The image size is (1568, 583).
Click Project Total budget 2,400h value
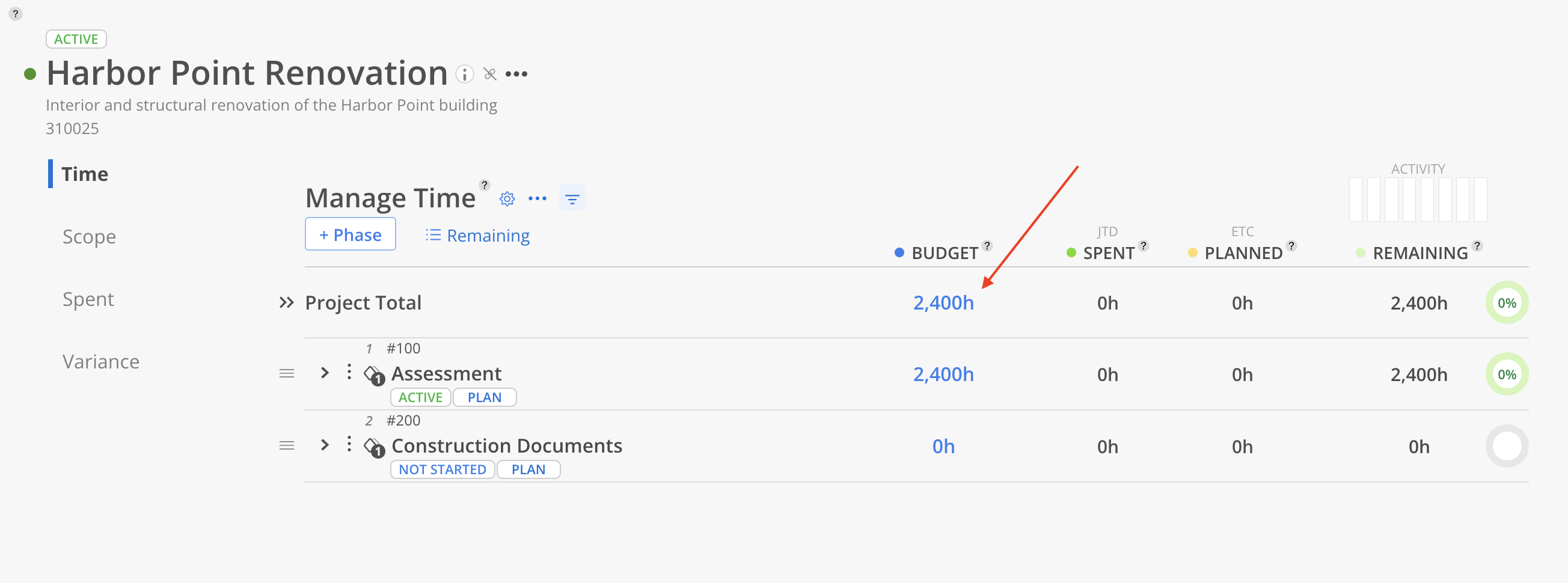[943, 303]
